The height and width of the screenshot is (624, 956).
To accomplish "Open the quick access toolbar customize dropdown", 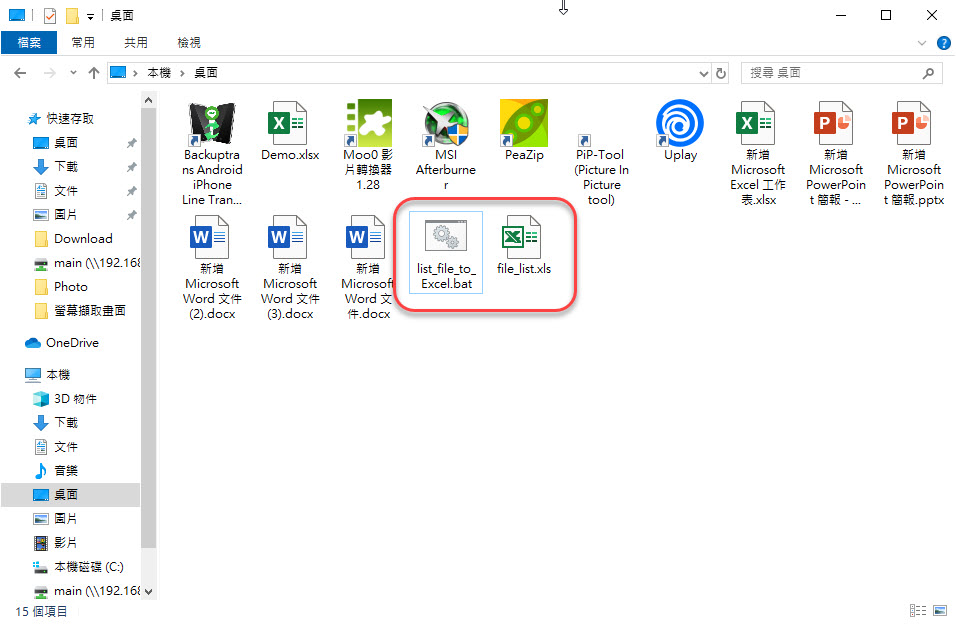I will point(90,16).
